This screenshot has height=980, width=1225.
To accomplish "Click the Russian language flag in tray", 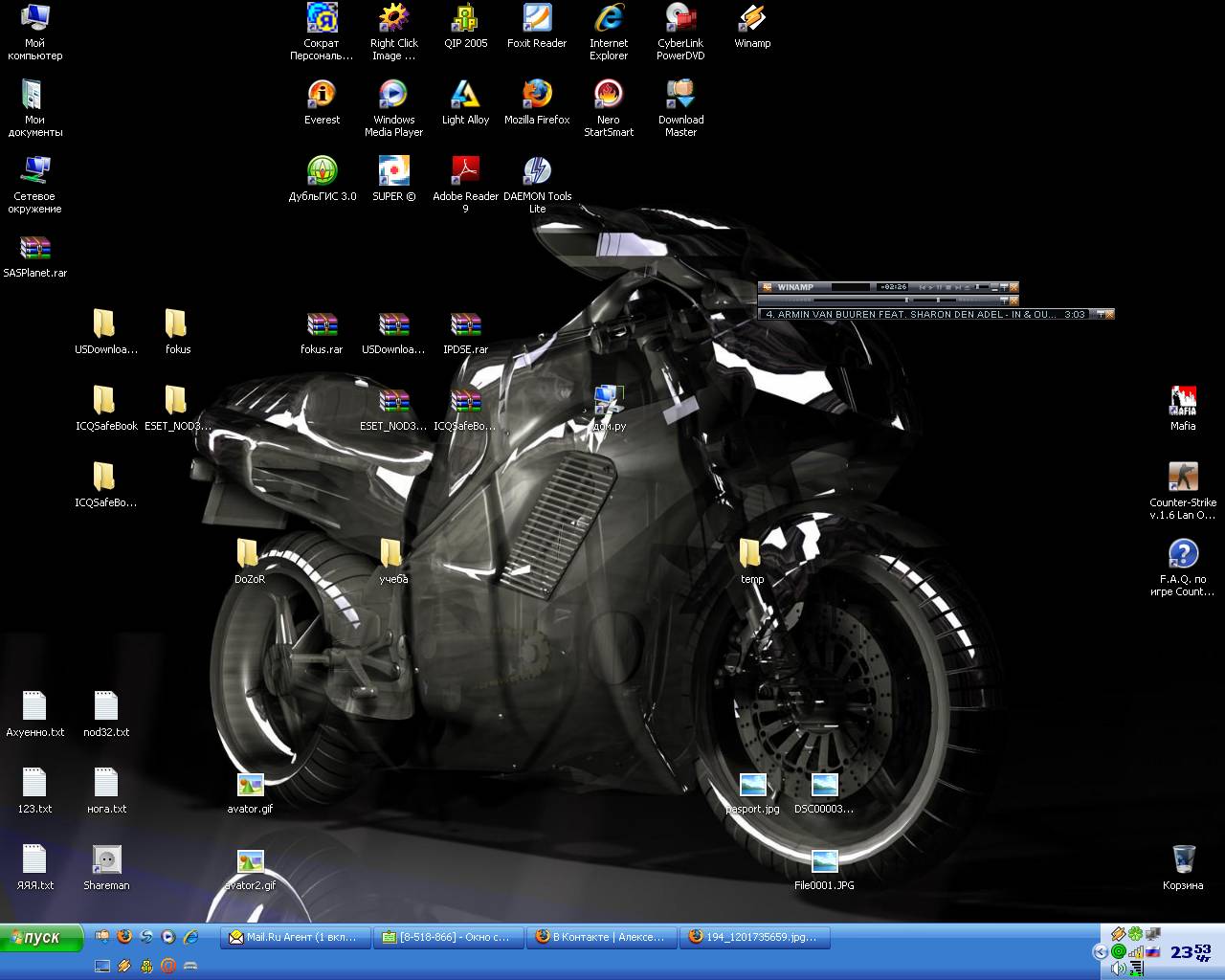I will click(1153, 951).
